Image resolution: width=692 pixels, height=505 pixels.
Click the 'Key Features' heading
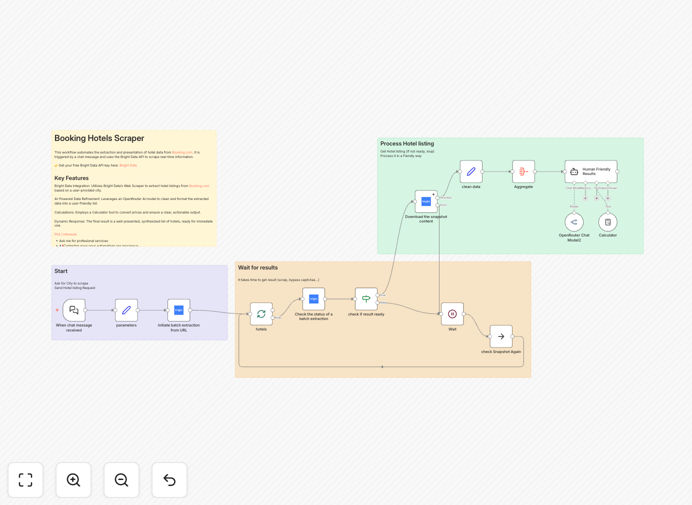[x=71, y=178]
